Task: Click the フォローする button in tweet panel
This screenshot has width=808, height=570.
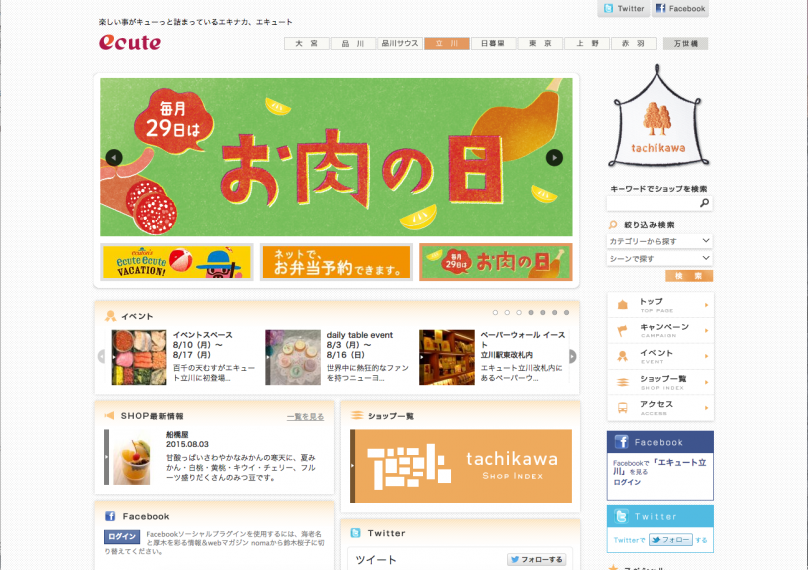Action: click(x=536, y=559)
